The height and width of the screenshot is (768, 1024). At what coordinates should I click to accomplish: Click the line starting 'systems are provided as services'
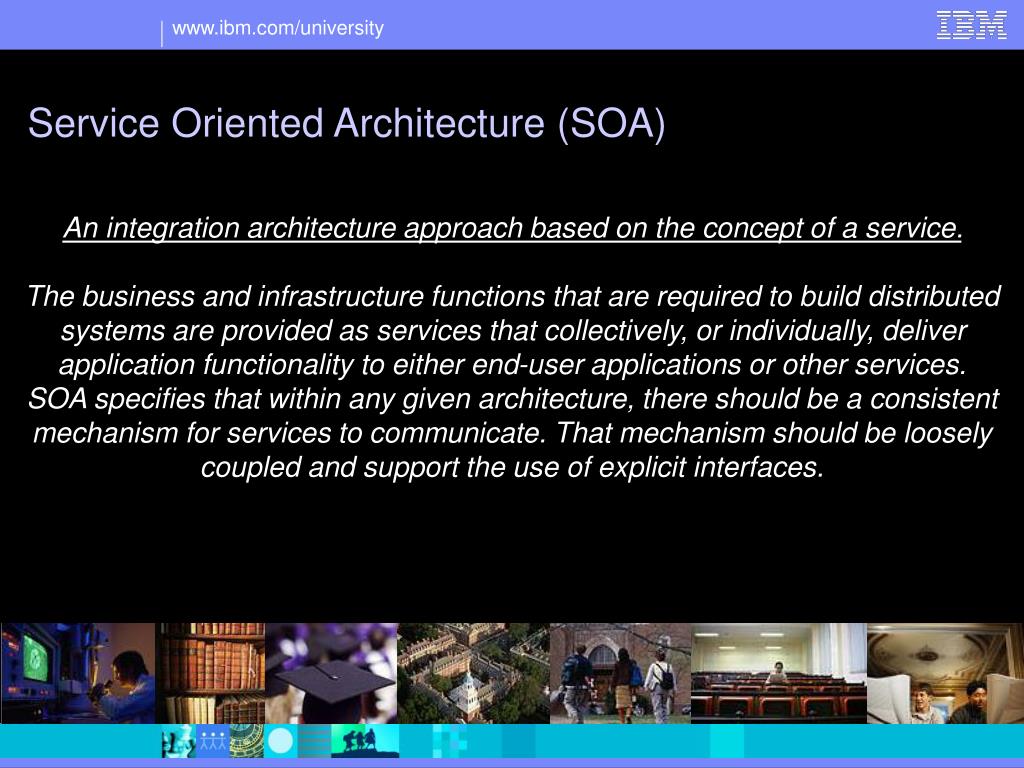(x=514, y=330)
